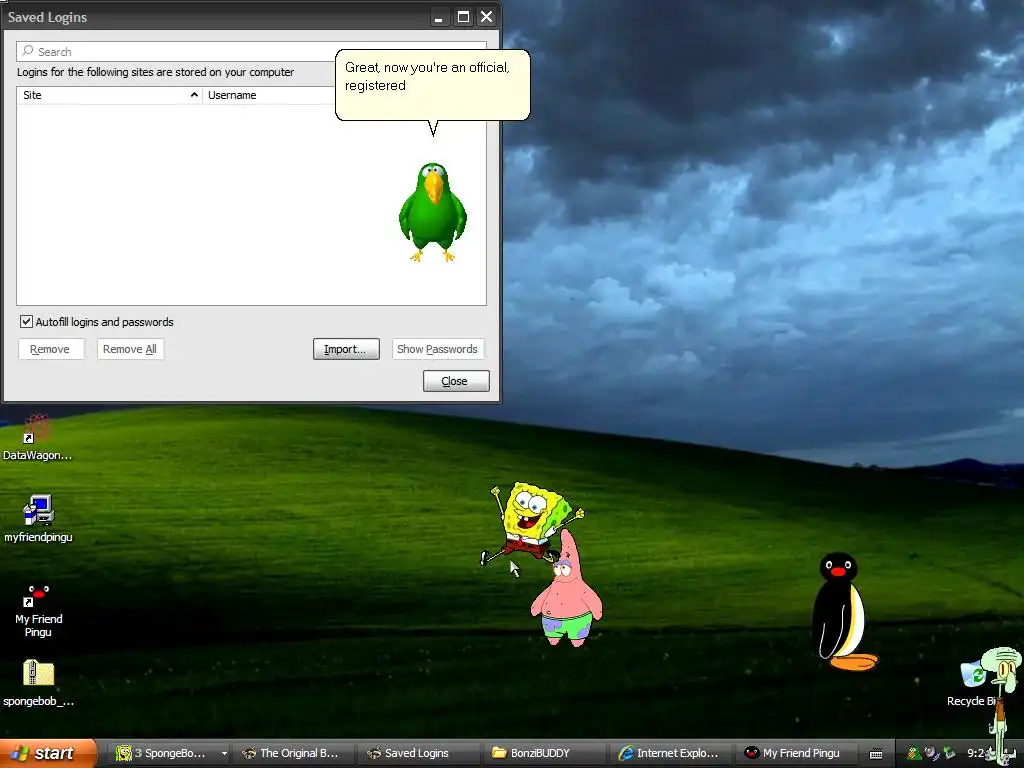Close Saved Logins window with X
The image size is (1024, 768).
[487, 17]
